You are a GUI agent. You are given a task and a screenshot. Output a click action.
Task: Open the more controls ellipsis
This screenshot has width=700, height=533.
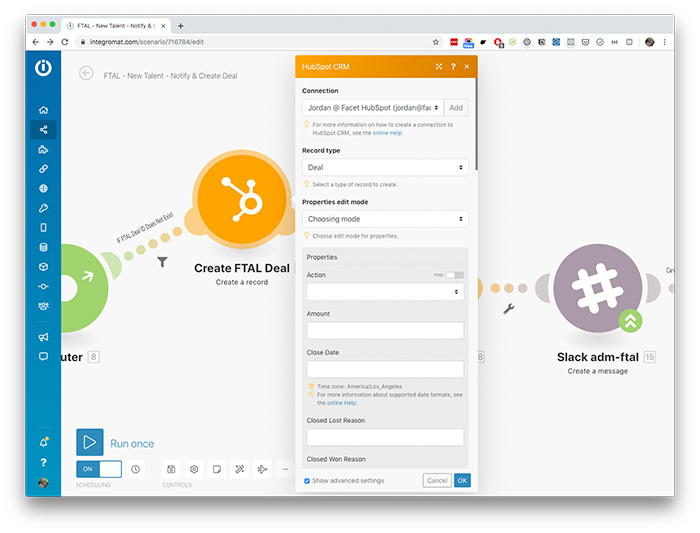click(x=285, y=469)
